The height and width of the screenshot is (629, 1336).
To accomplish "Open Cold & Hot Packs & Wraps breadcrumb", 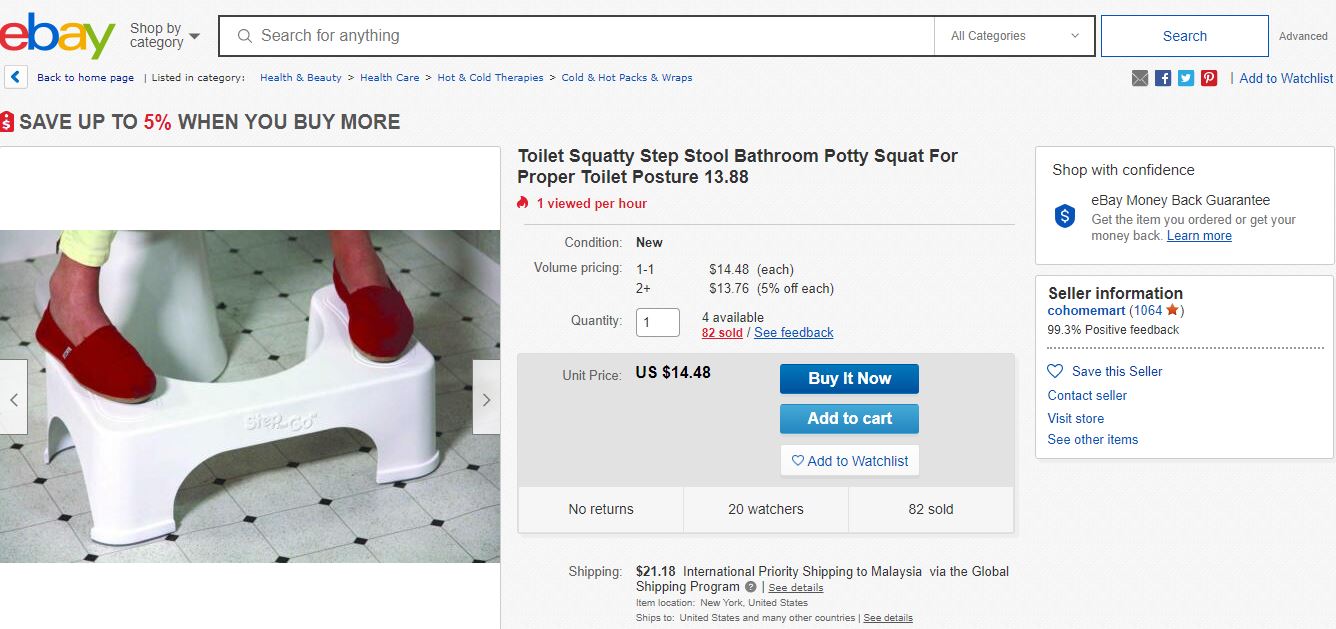I will point(626,78).
